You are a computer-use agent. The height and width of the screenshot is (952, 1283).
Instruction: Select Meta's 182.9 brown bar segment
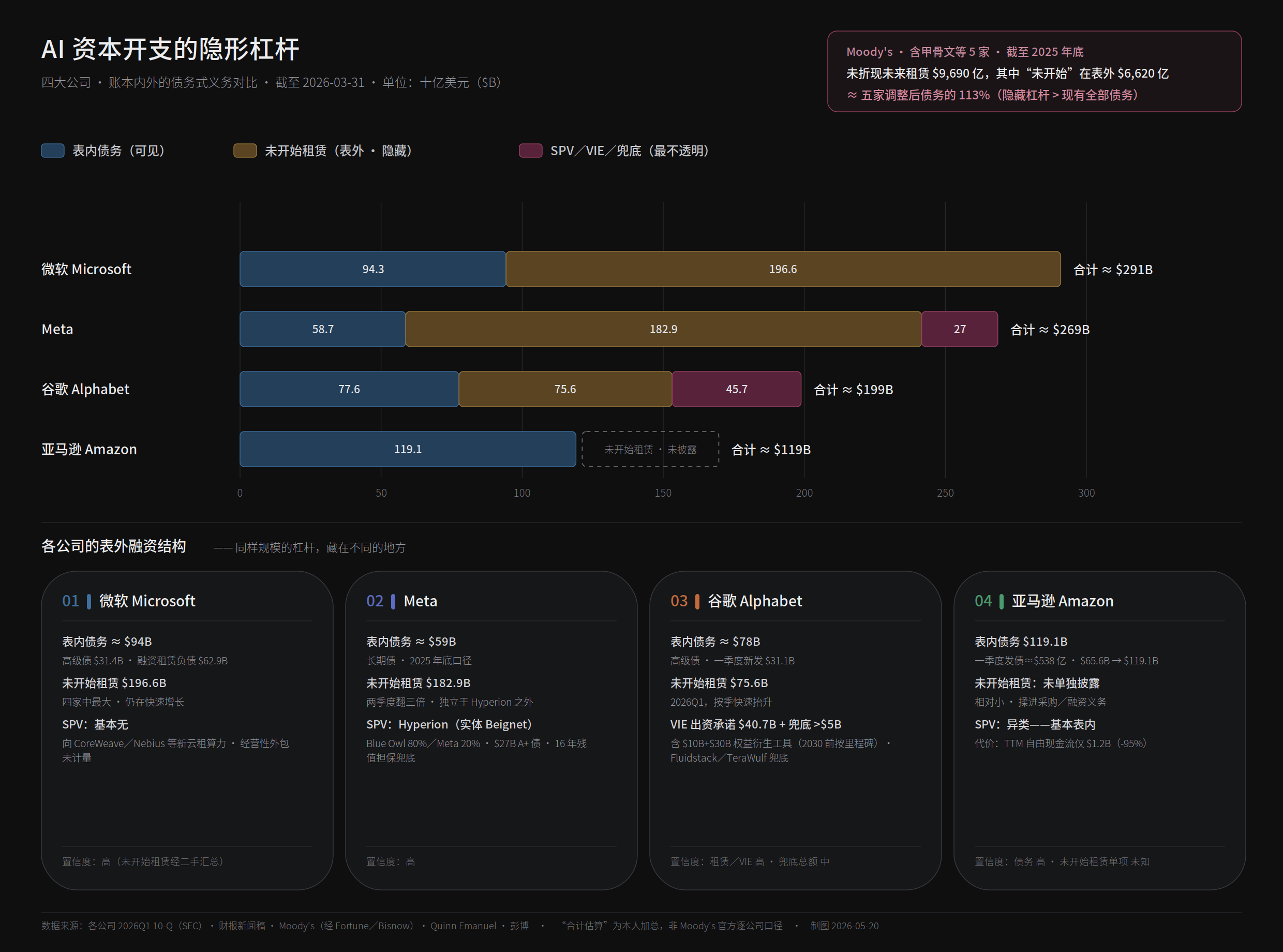click(664, 329)
